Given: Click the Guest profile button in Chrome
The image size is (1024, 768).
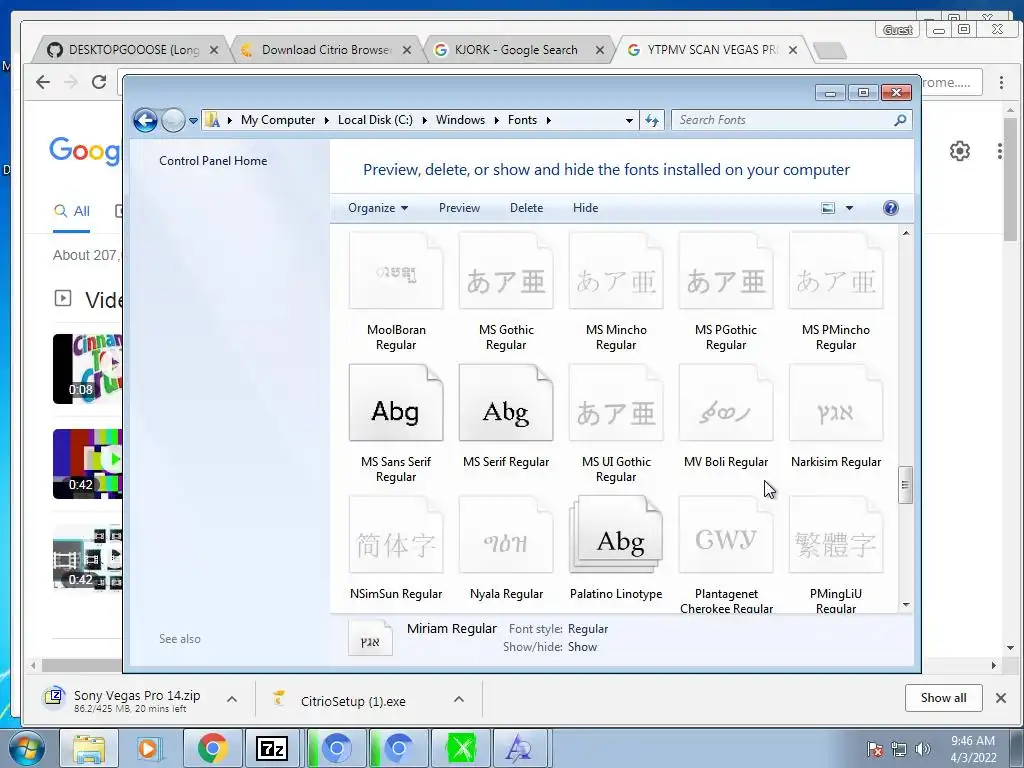Looking at the screenshot, I should pyautogui.click(x=897, y=30).
